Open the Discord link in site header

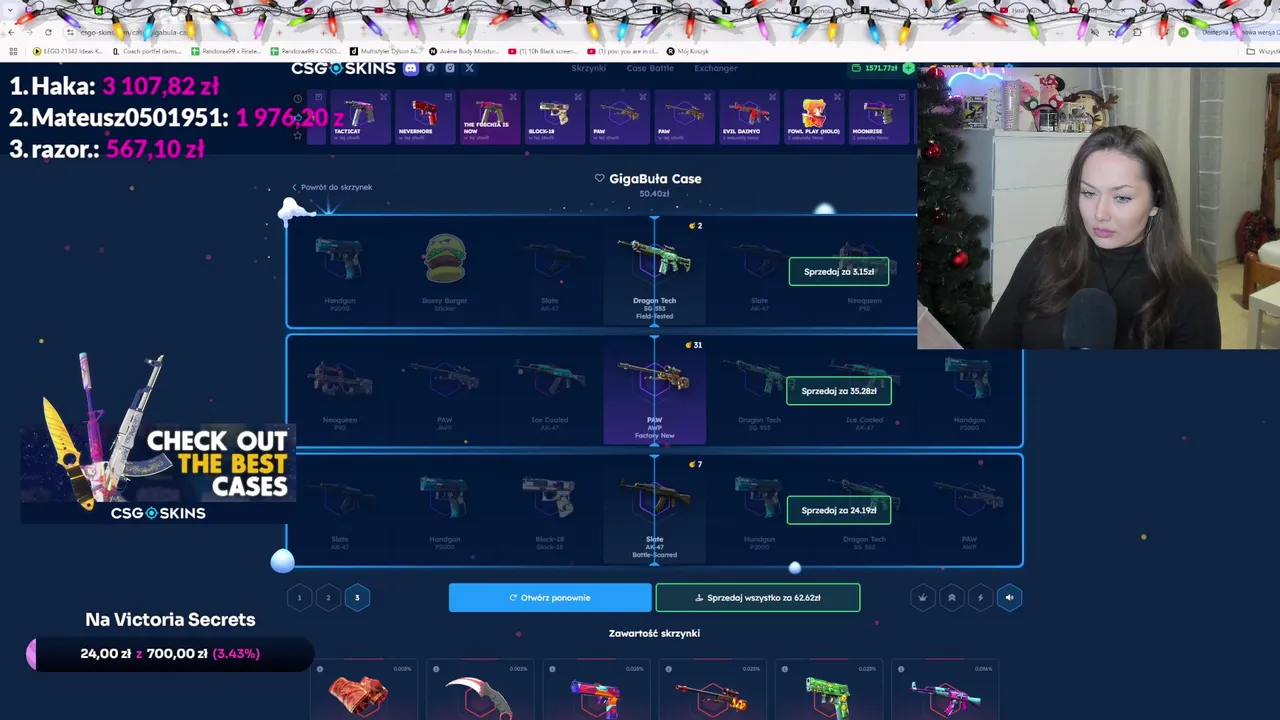410,68
